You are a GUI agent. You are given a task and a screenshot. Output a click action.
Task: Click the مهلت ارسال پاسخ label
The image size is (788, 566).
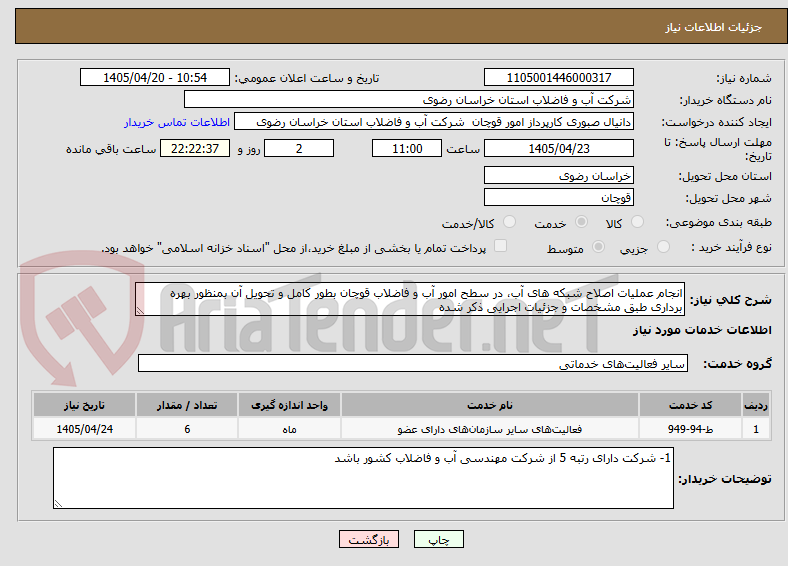click(x=718, y=149)
